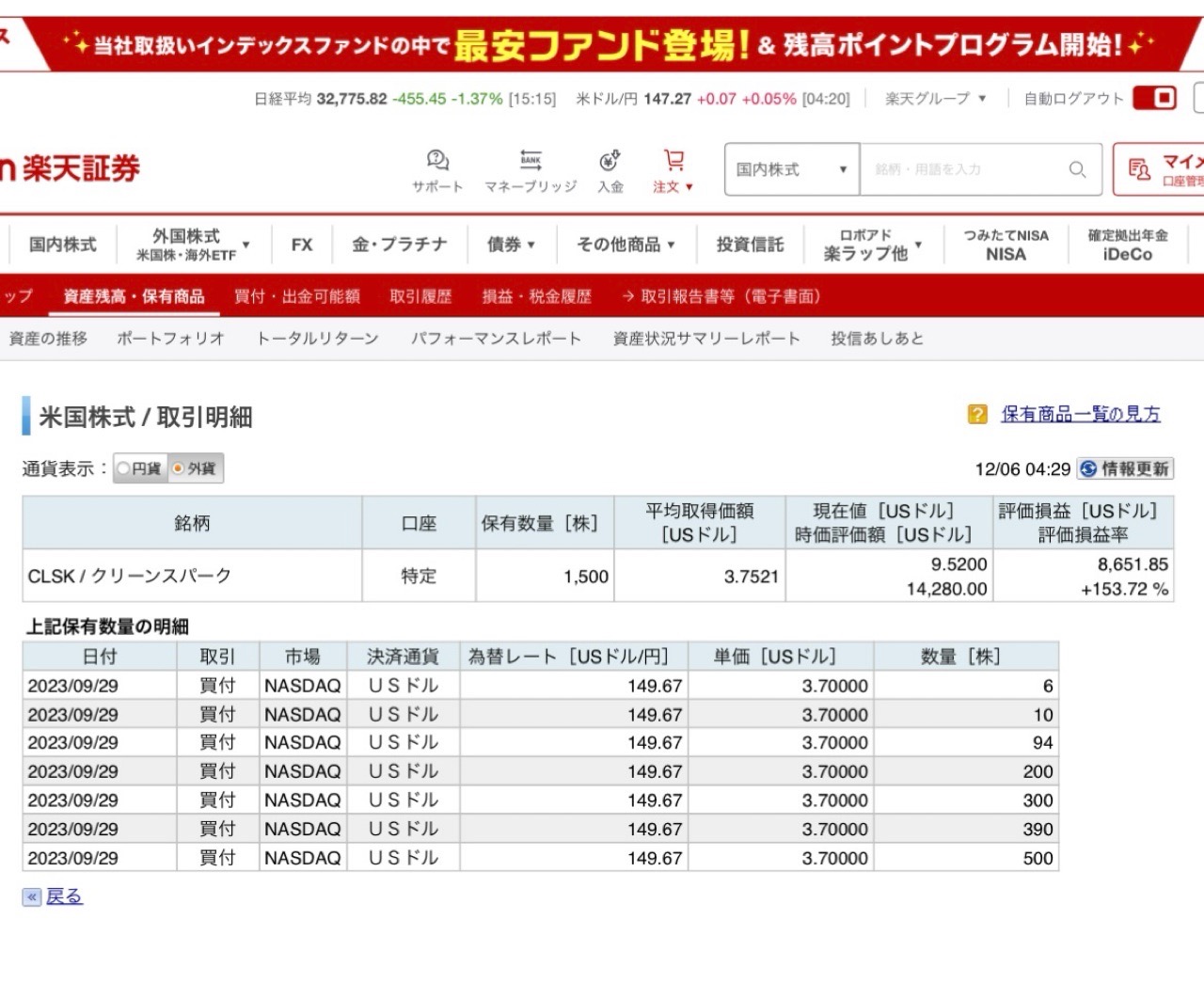Click the average price 3.7521

752,577
